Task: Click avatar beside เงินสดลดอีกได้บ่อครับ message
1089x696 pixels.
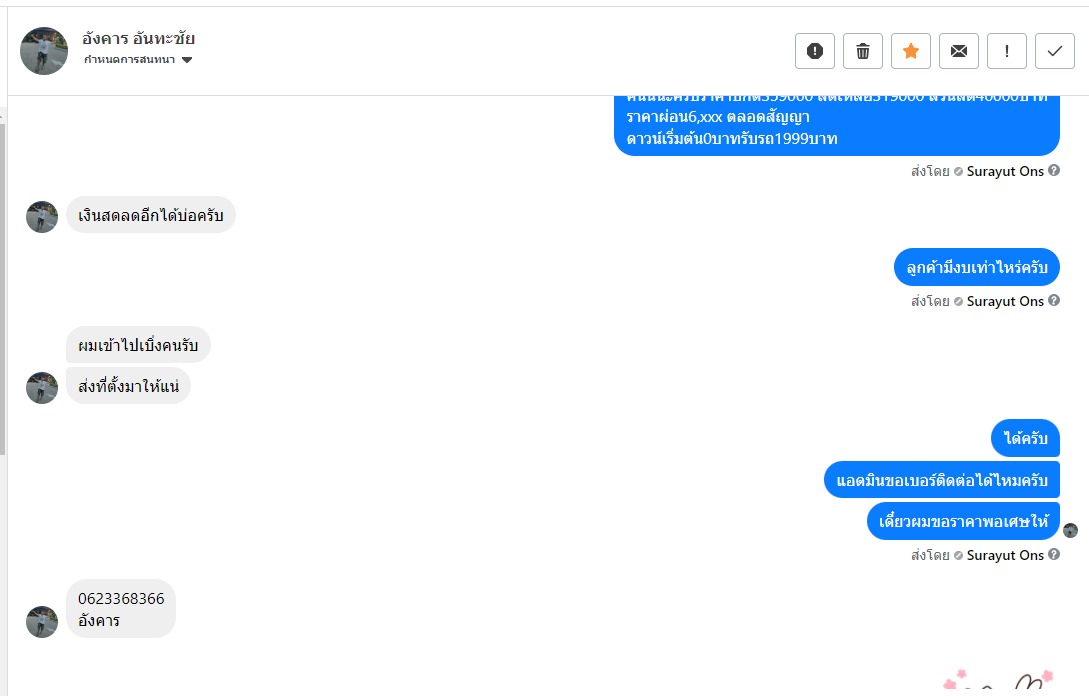Action: tap(42, 217)
